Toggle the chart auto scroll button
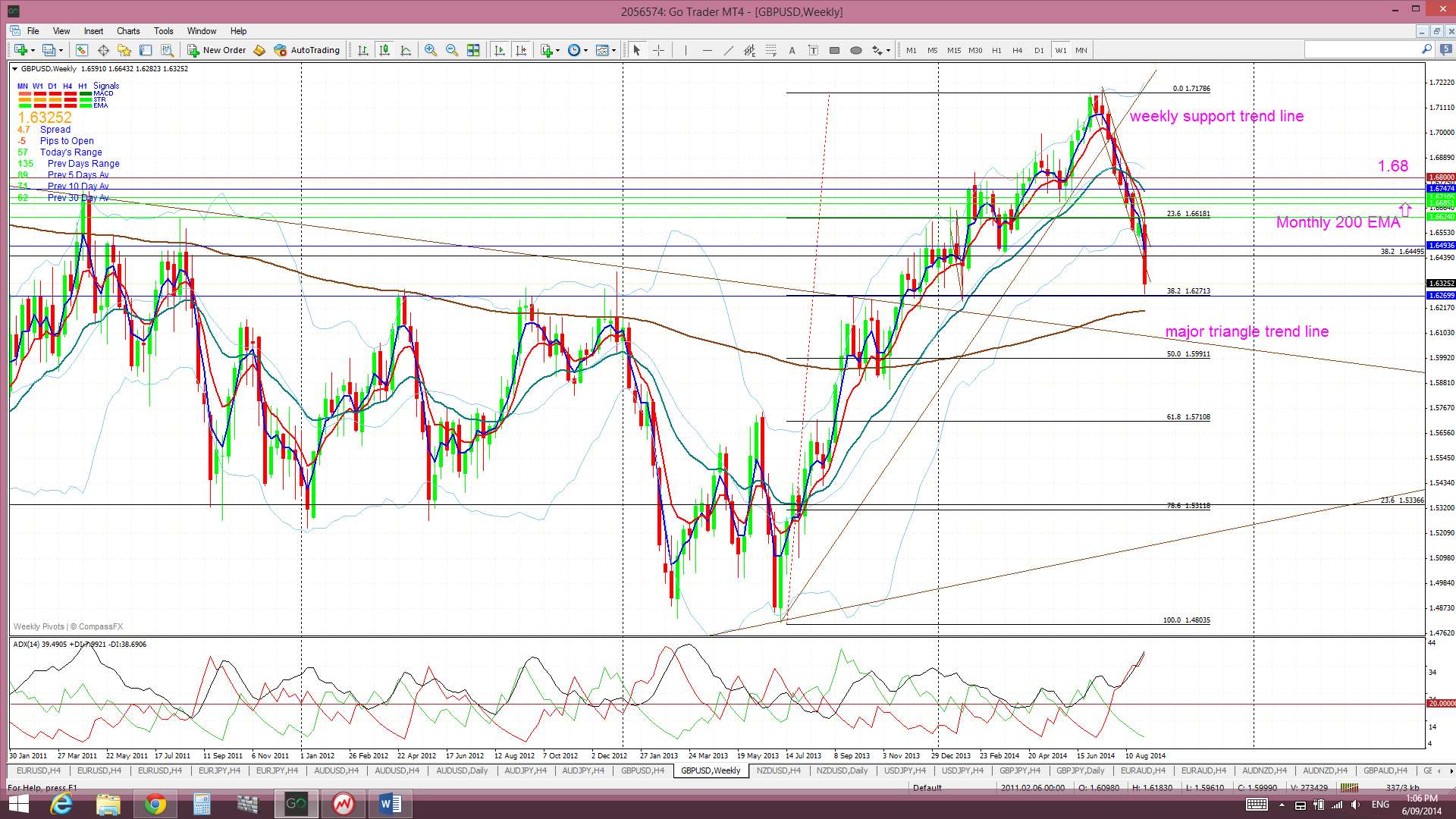1456x819 pixels. (500, 50)
